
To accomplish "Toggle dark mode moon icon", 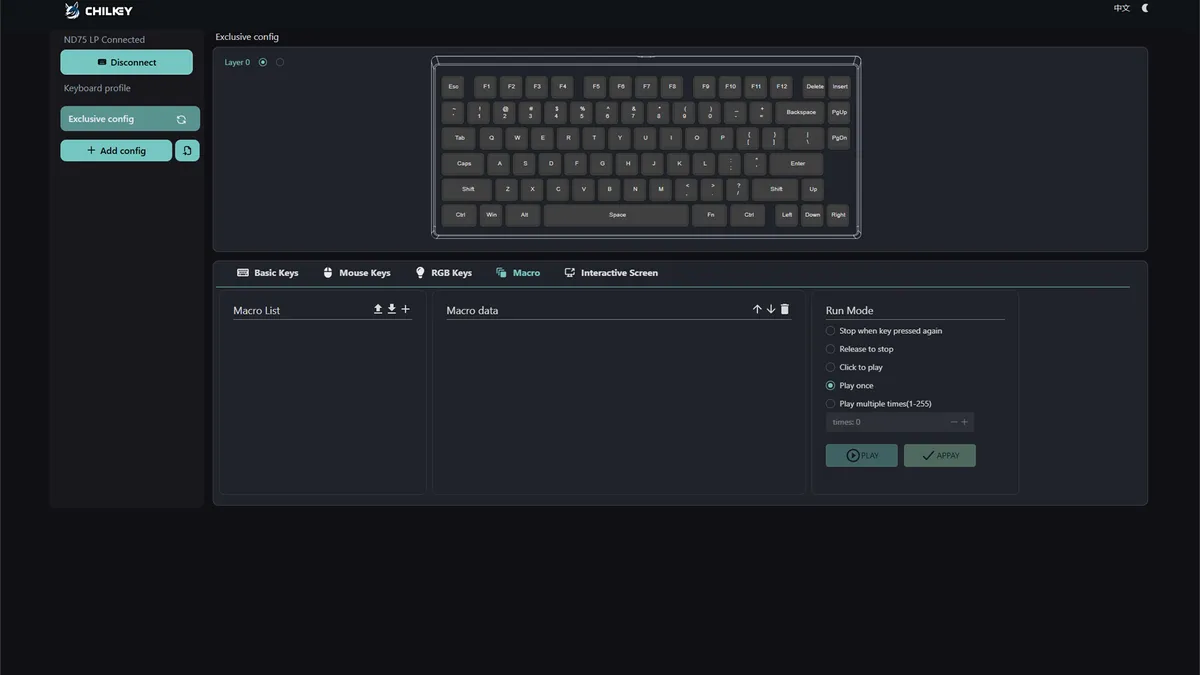I will point(1146,8).
